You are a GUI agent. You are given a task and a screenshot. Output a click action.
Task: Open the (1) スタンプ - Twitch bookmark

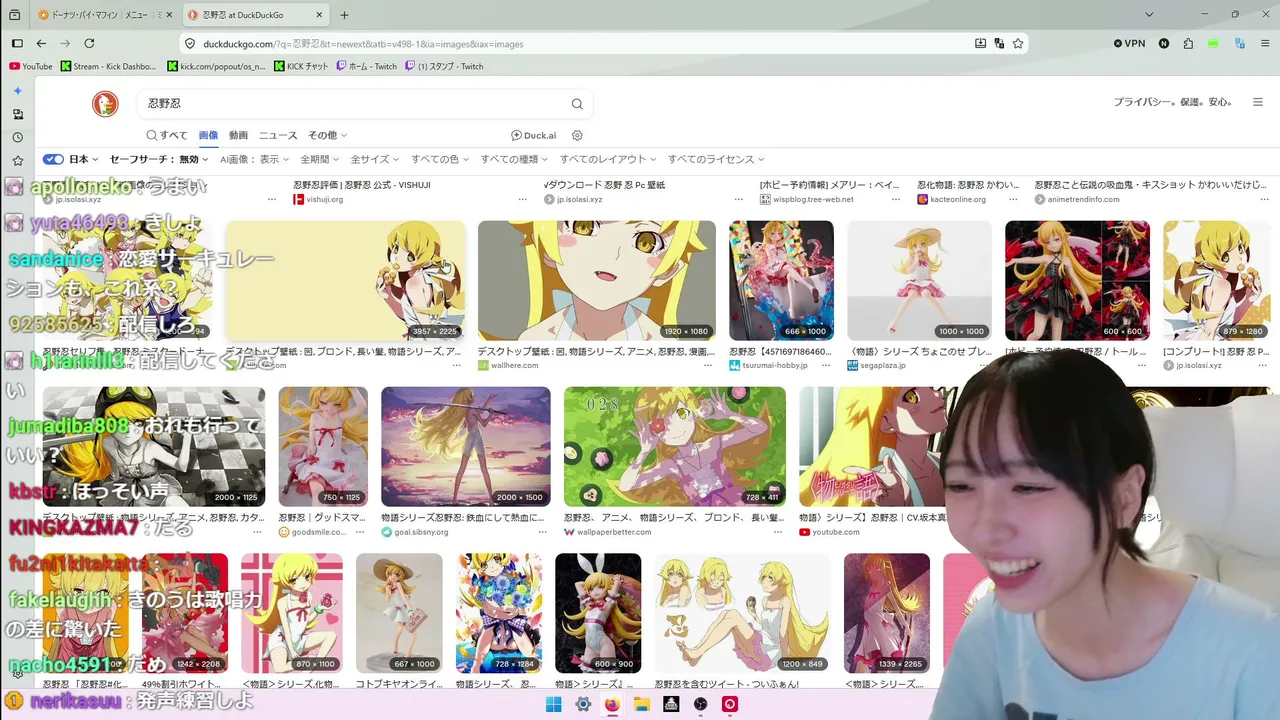point(444,66)
